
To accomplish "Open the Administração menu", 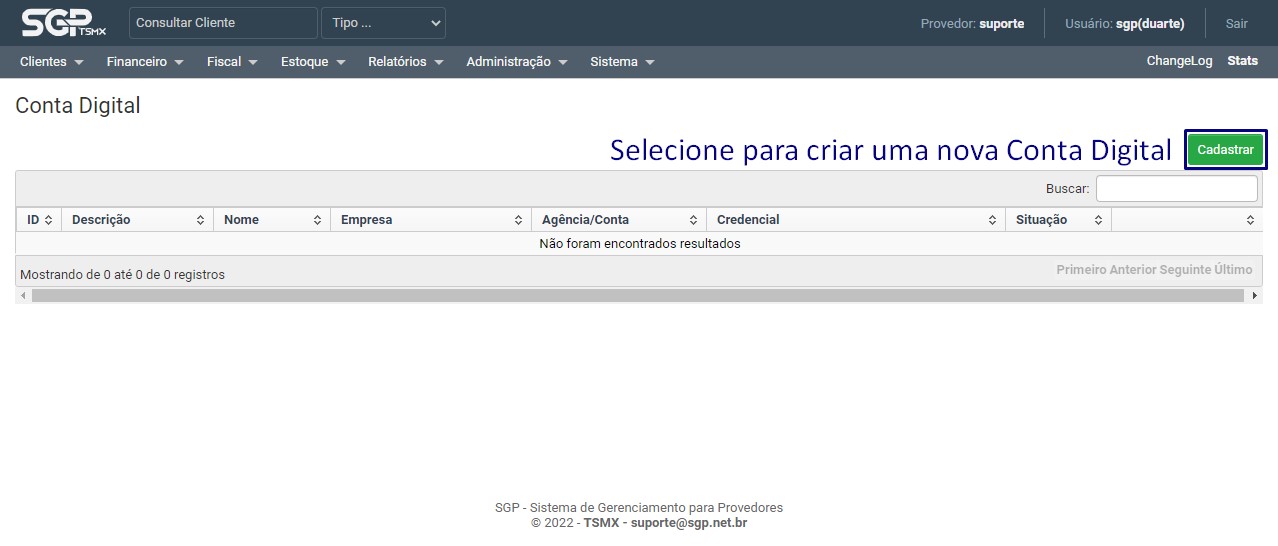I will click(516, 62).
